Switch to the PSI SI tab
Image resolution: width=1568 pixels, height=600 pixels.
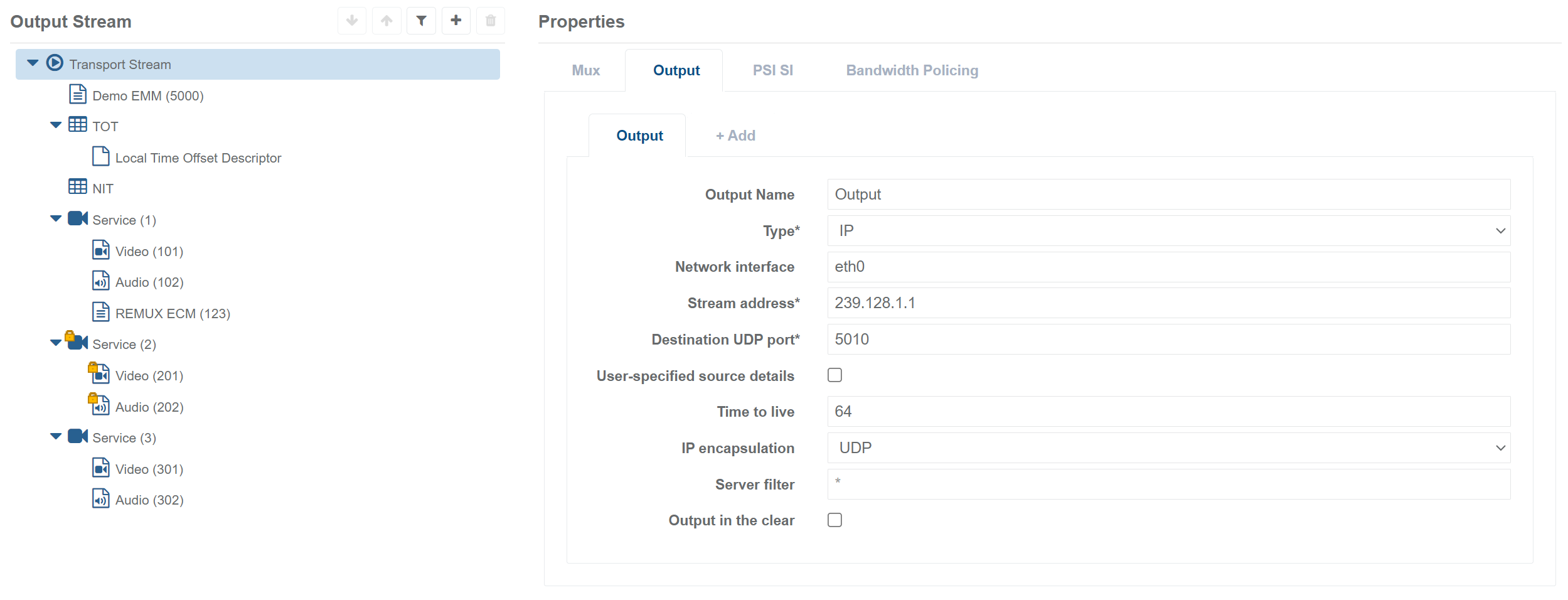(x=772, y=70)
